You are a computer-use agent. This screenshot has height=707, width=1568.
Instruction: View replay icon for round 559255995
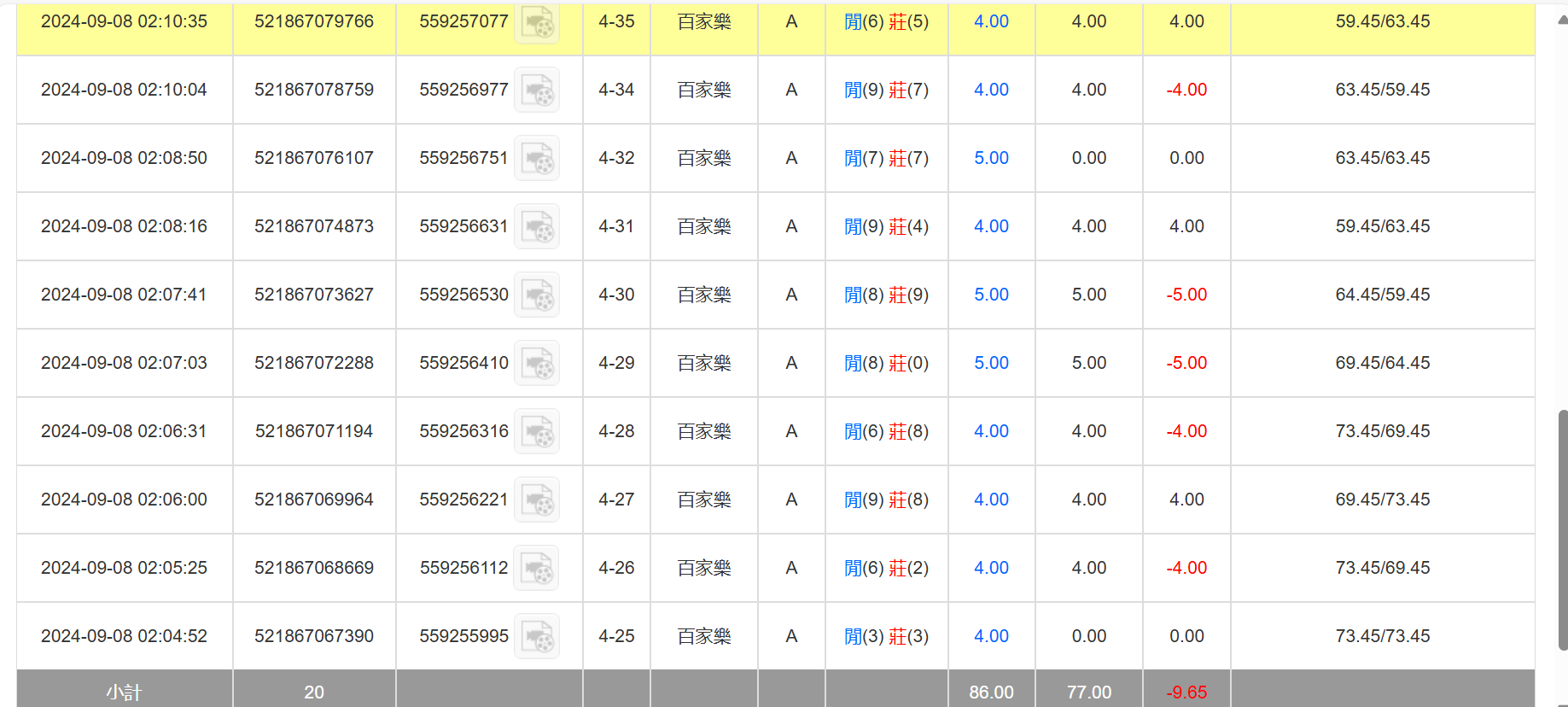point(537,636)
